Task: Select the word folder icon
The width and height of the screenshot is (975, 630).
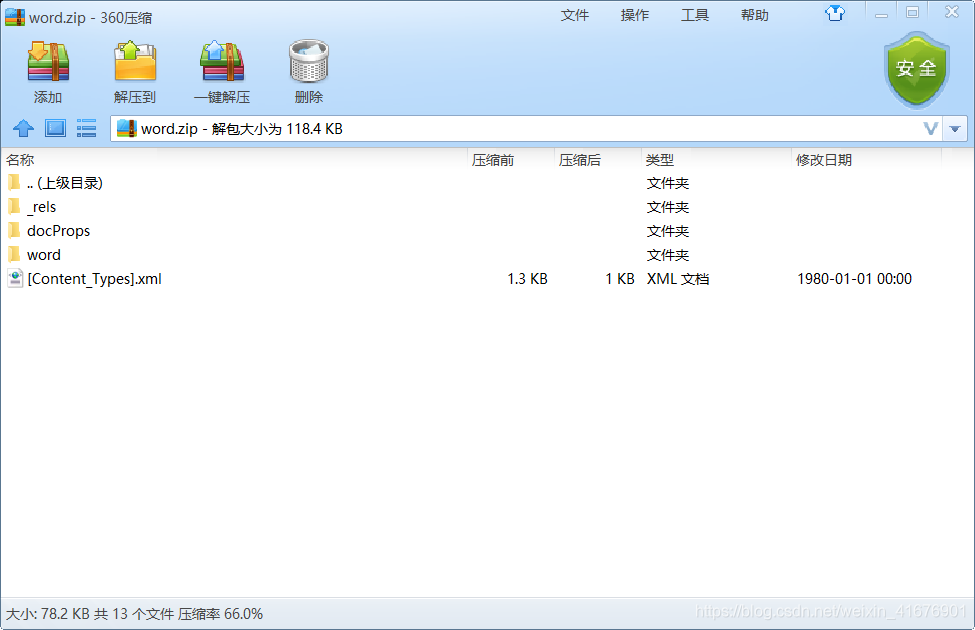Action: tap(14, 254)
